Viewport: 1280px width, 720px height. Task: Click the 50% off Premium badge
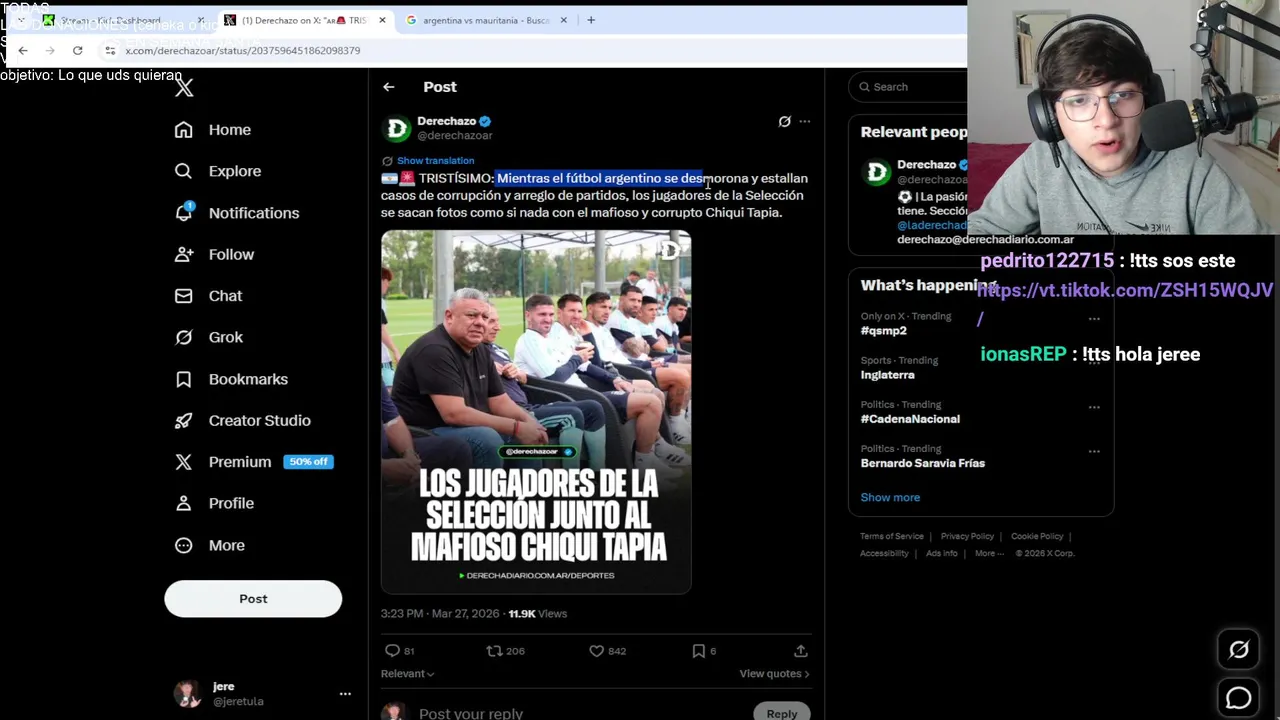(308, 462)
